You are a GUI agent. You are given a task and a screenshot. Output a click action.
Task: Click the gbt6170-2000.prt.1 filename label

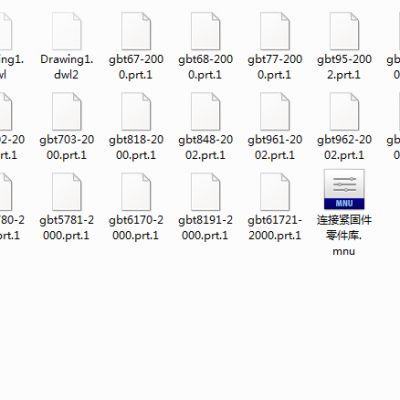136,228
